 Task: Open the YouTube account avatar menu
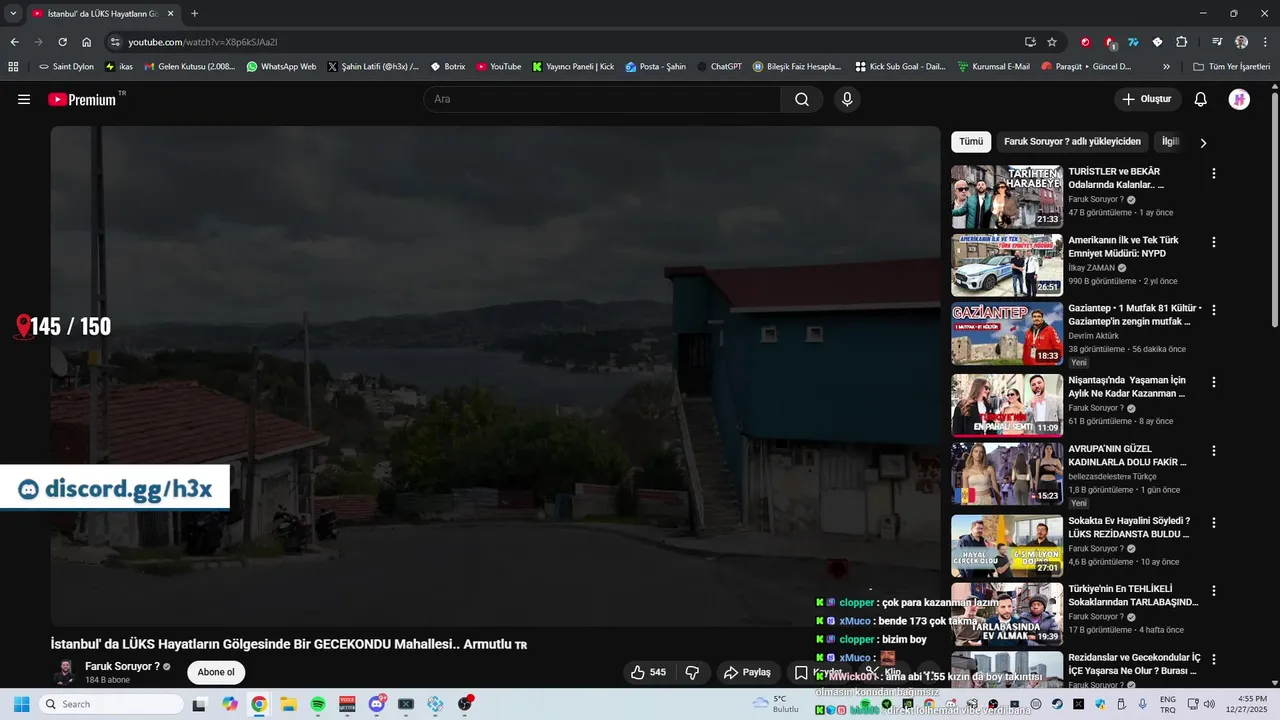coord(1239,99)
